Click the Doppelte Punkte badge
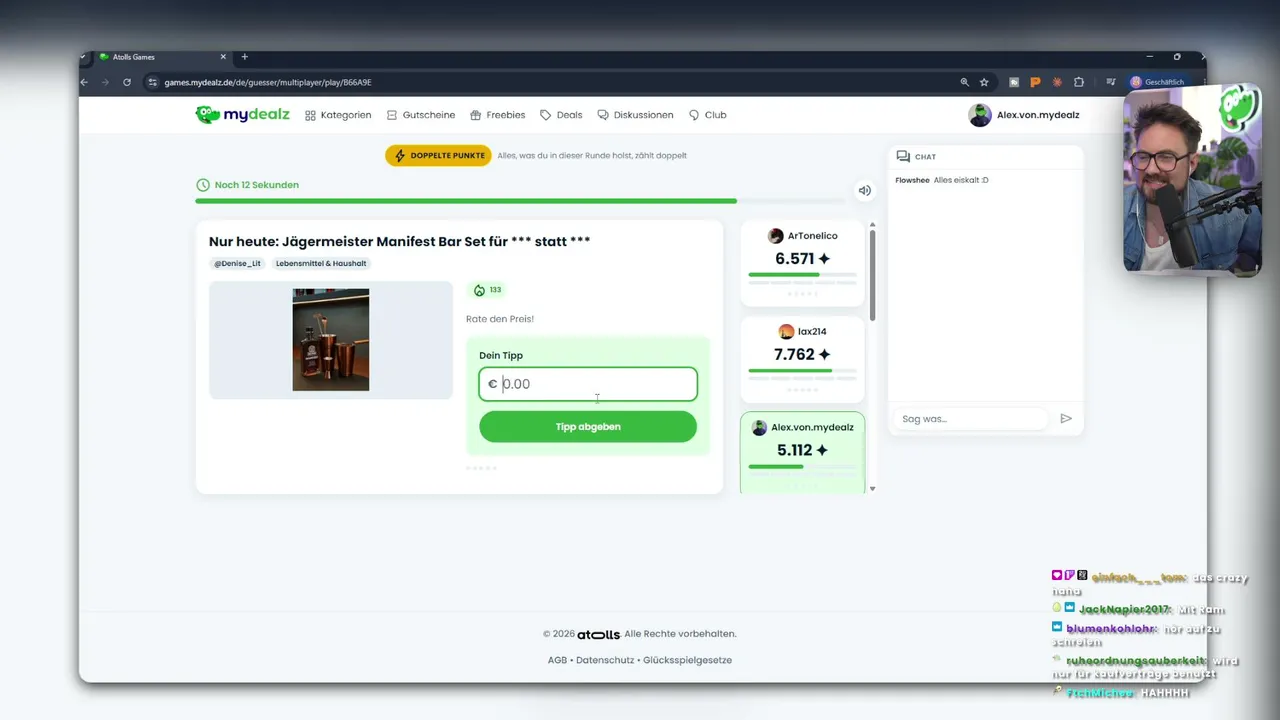The image size is (1280, 720). (x=438, y=156)
